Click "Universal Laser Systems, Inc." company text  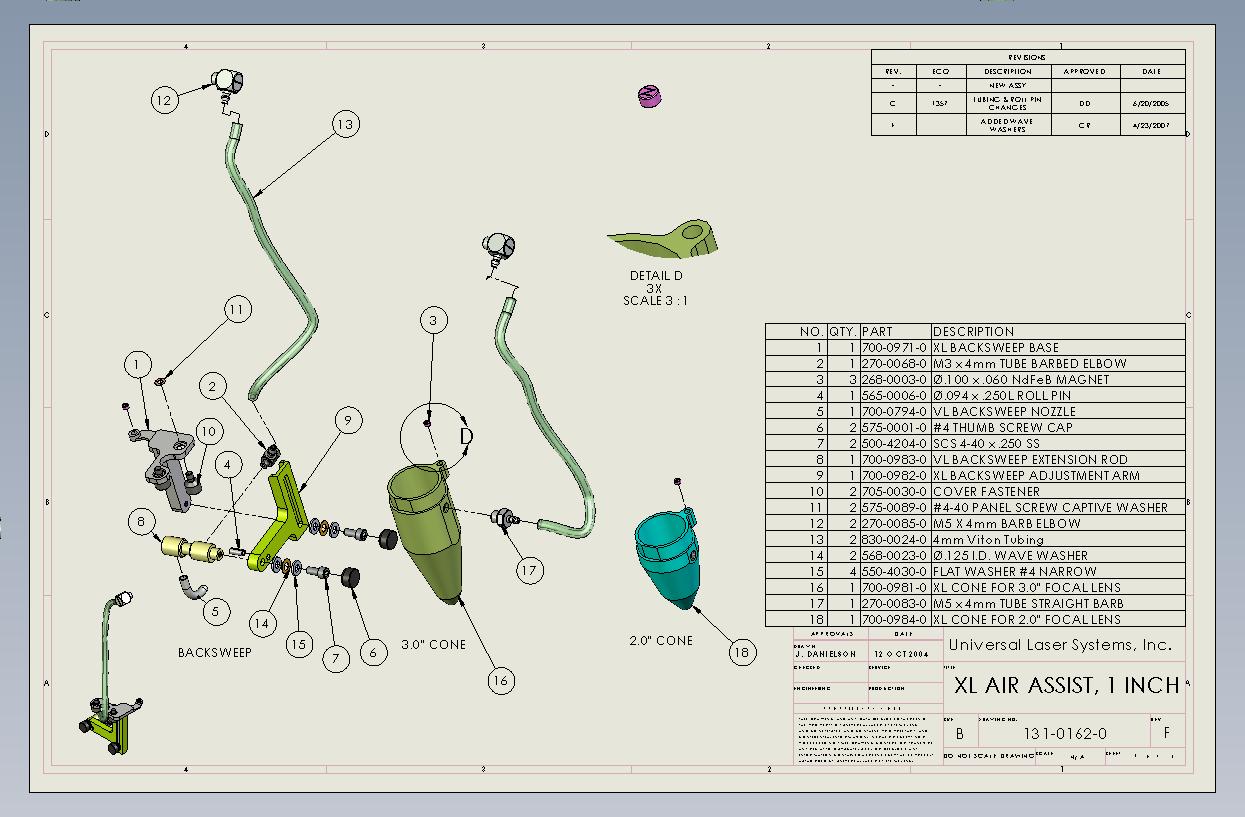click(x=1059, y=645)
